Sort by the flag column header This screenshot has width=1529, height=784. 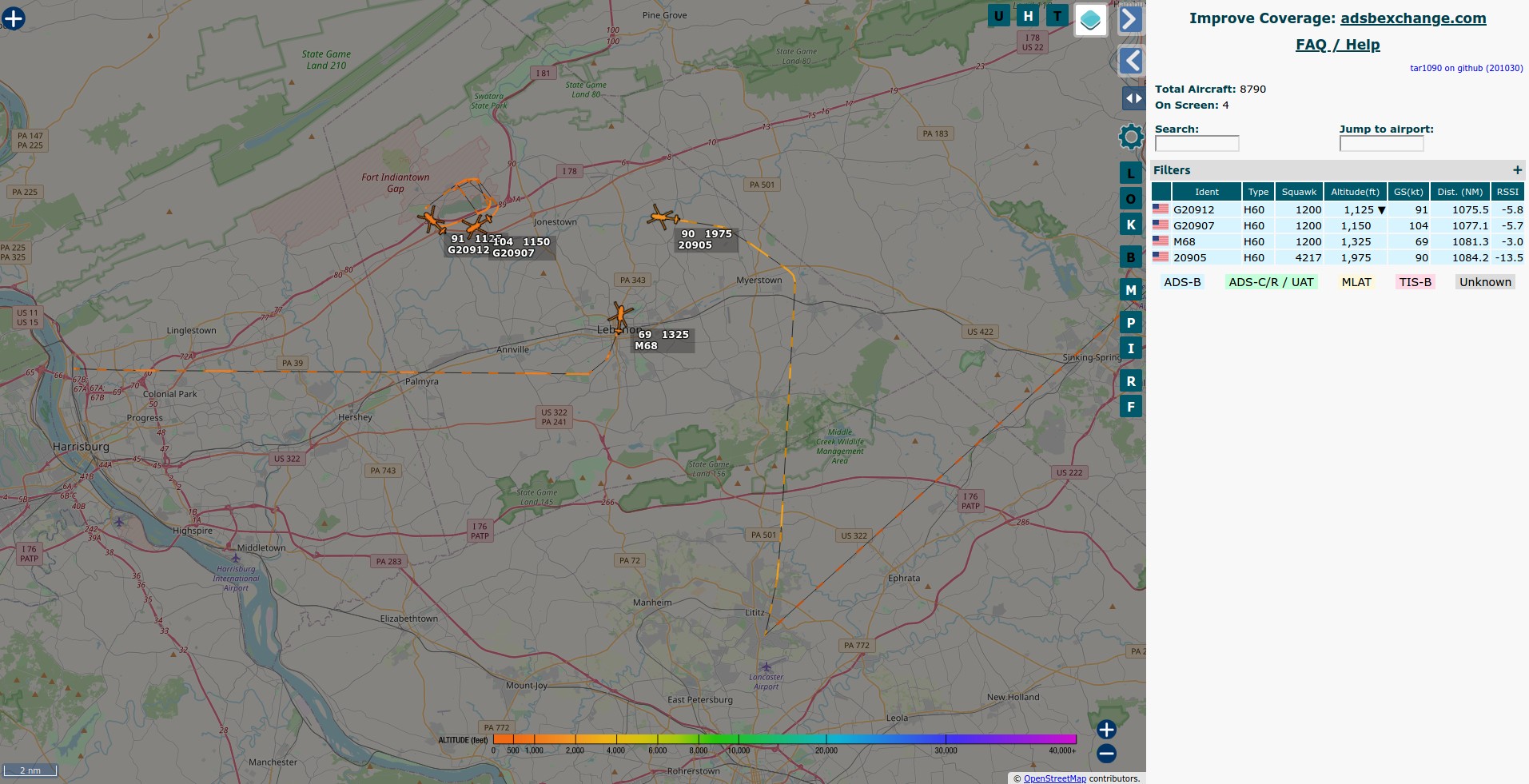click(1161, 192)
